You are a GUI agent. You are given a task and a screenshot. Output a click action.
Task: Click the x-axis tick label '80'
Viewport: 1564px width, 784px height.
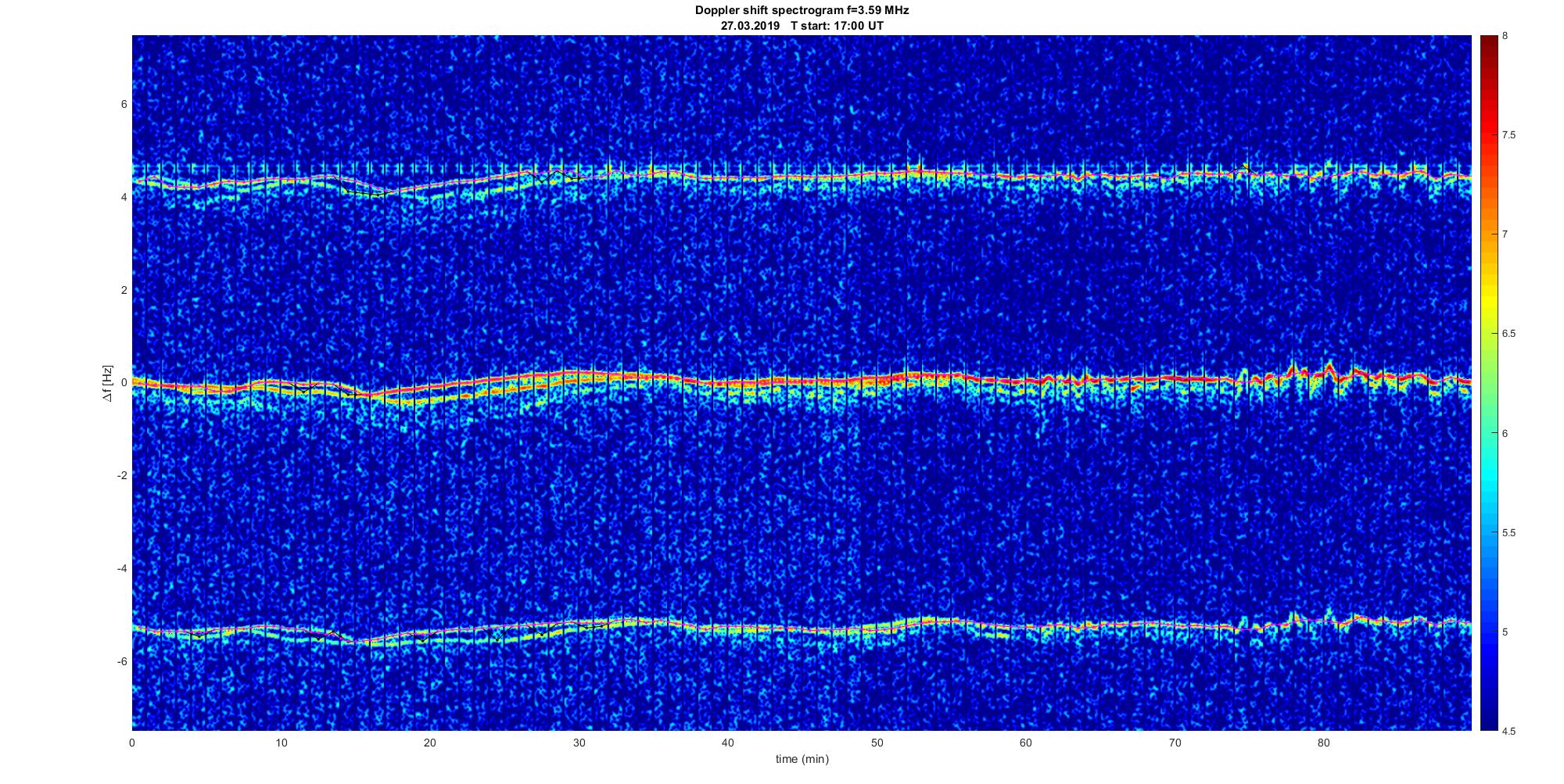(x=1324, y=743)
